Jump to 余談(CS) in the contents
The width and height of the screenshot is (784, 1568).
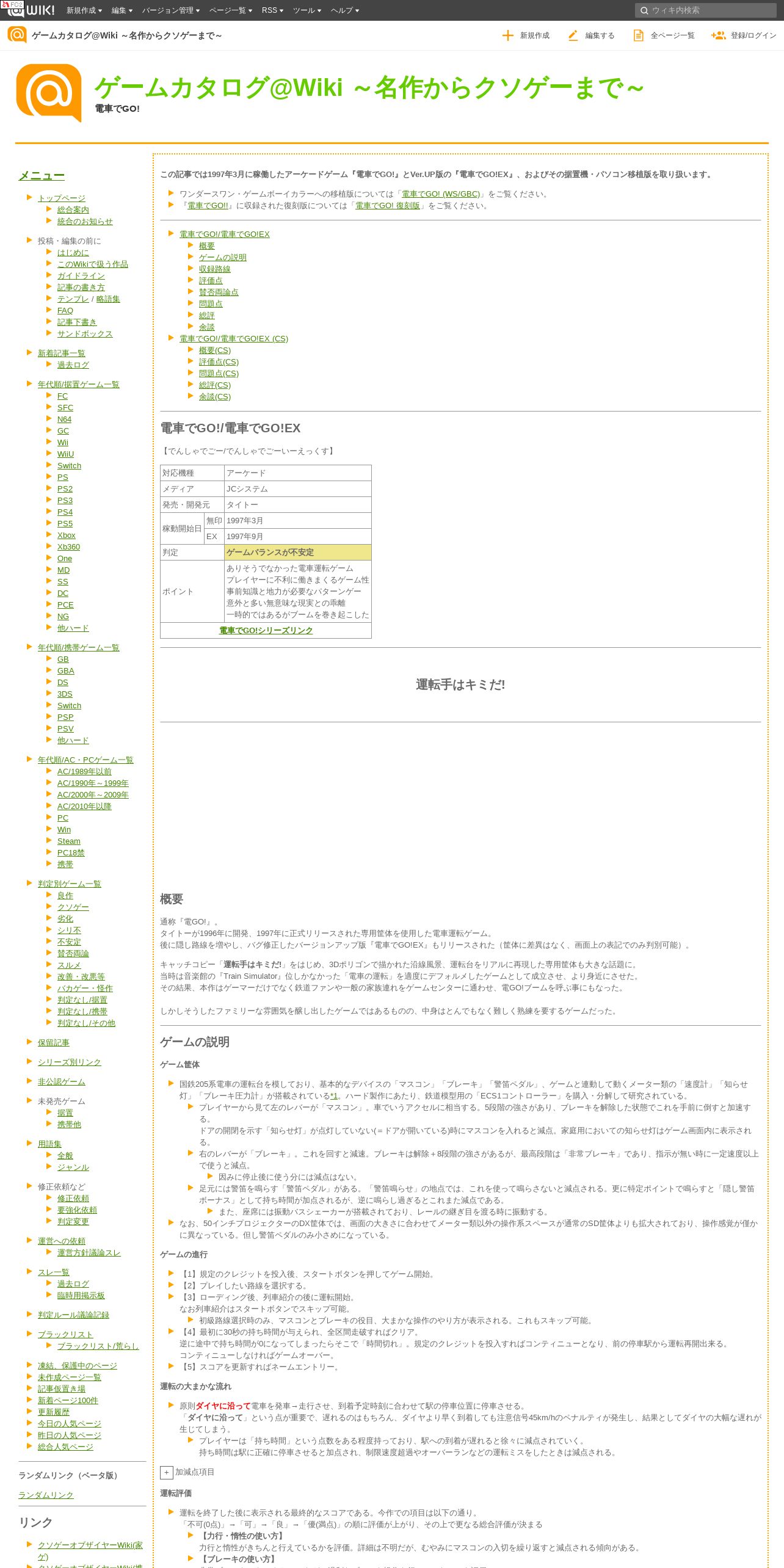215,397
